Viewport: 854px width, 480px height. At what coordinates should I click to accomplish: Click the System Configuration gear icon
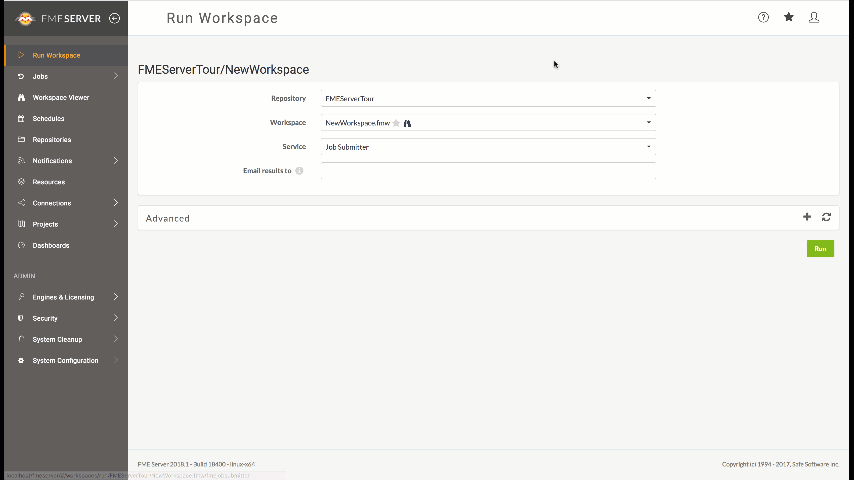[21, 360]
